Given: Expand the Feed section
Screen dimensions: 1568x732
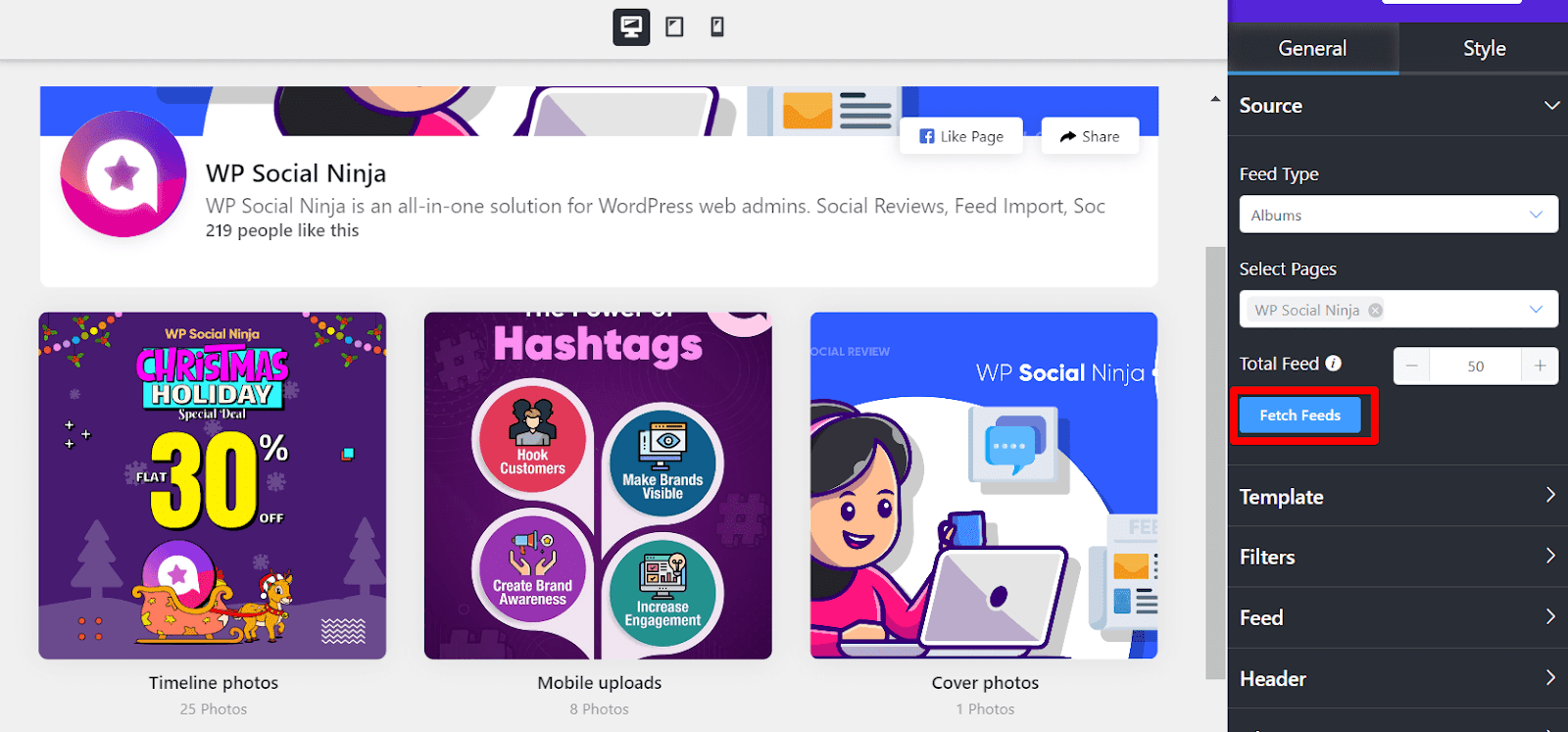Looking at the screenshot, I should tap(1397, 617).
